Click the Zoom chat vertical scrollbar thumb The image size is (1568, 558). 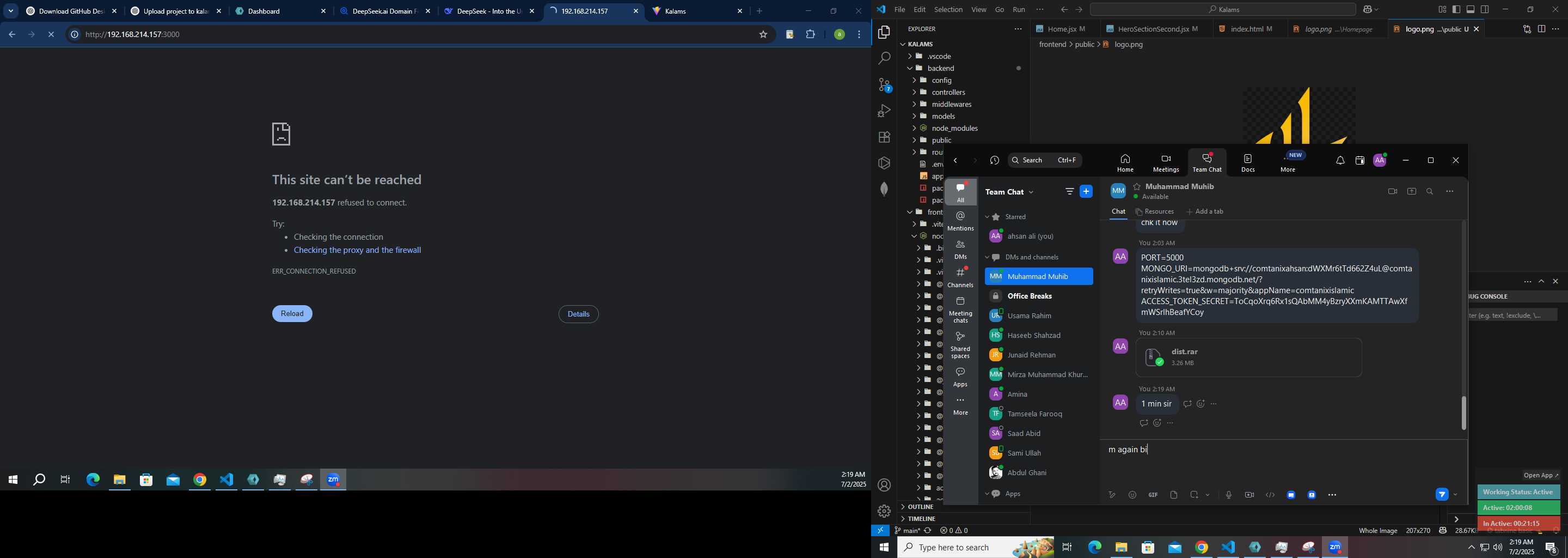point(1463,413)
